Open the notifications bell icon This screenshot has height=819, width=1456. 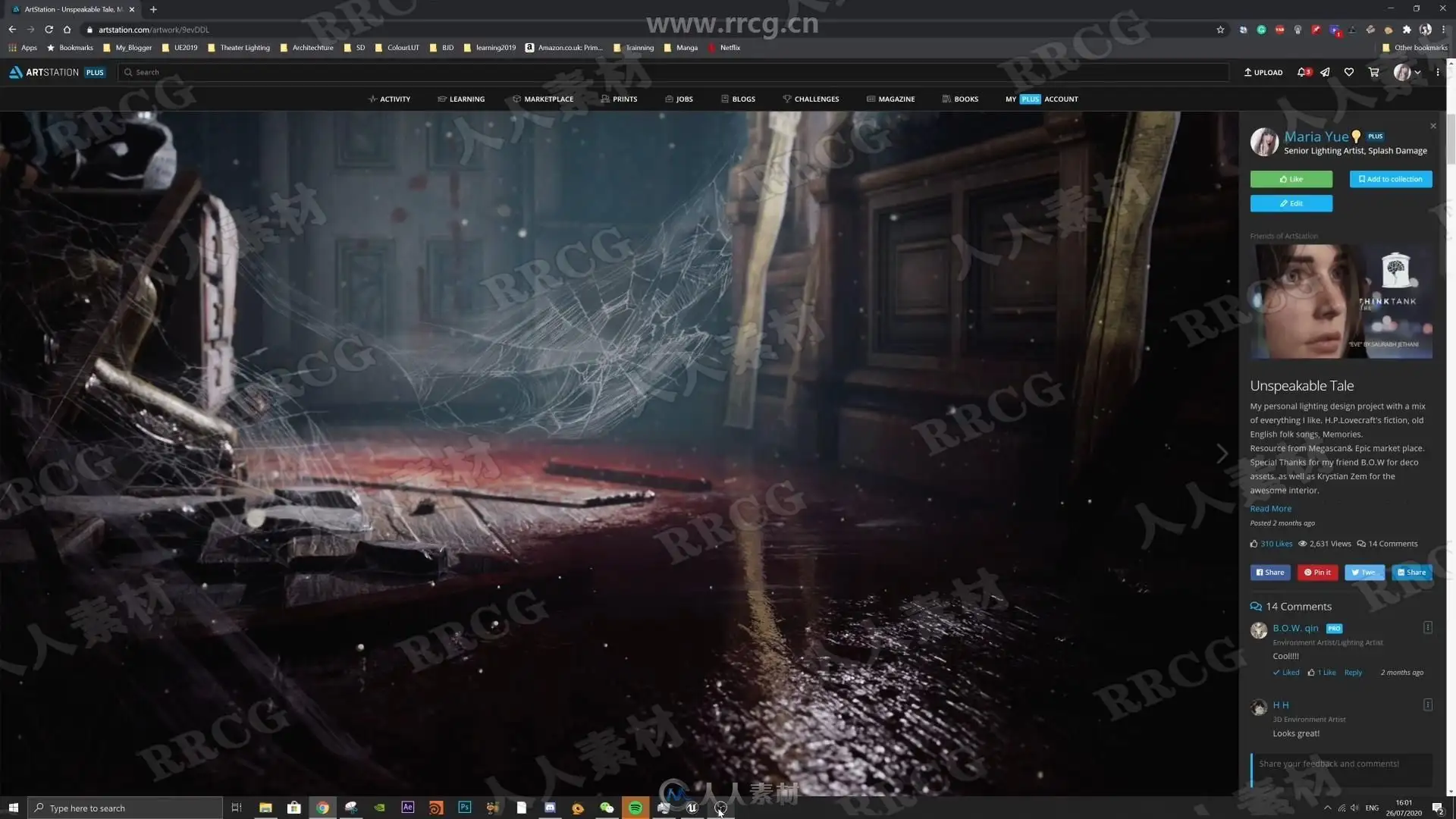(1303, 72)
